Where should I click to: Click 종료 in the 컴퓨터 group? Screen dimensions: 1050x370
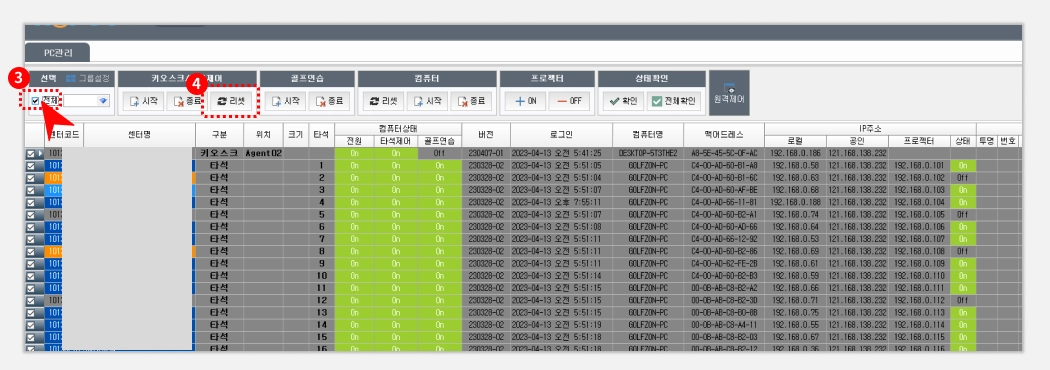471,102
